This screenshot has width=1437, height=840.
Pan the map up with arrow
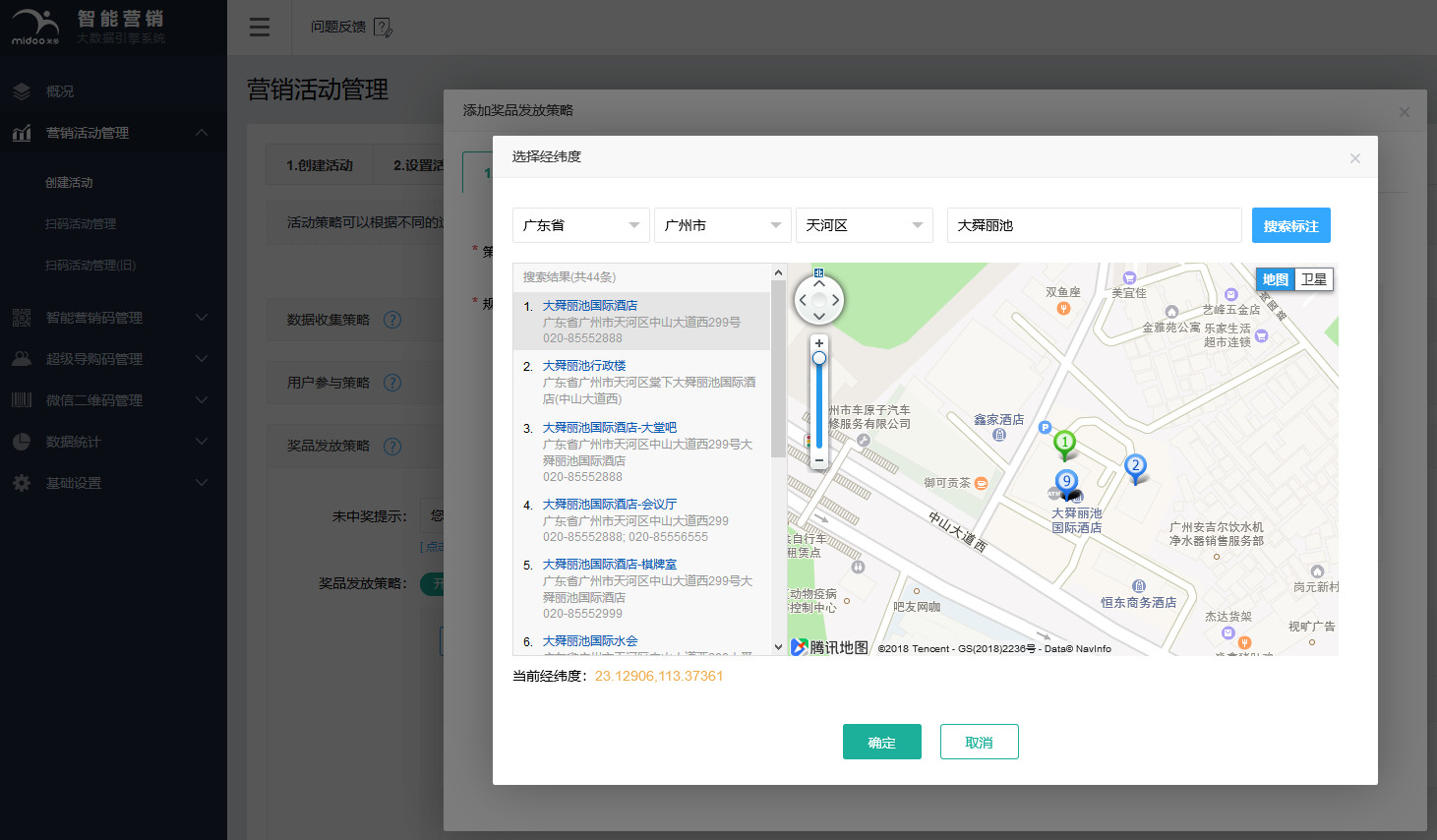coord(819,283)
